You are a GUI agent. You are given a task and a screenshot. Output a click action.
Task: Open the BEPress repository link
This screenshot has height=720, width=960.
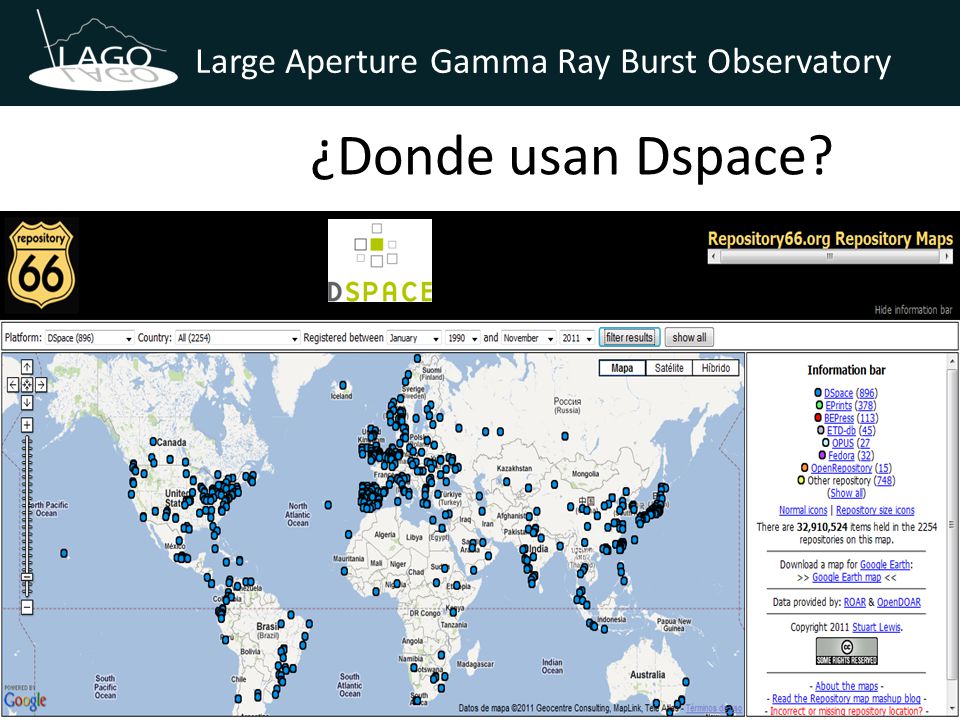(839, 418)
